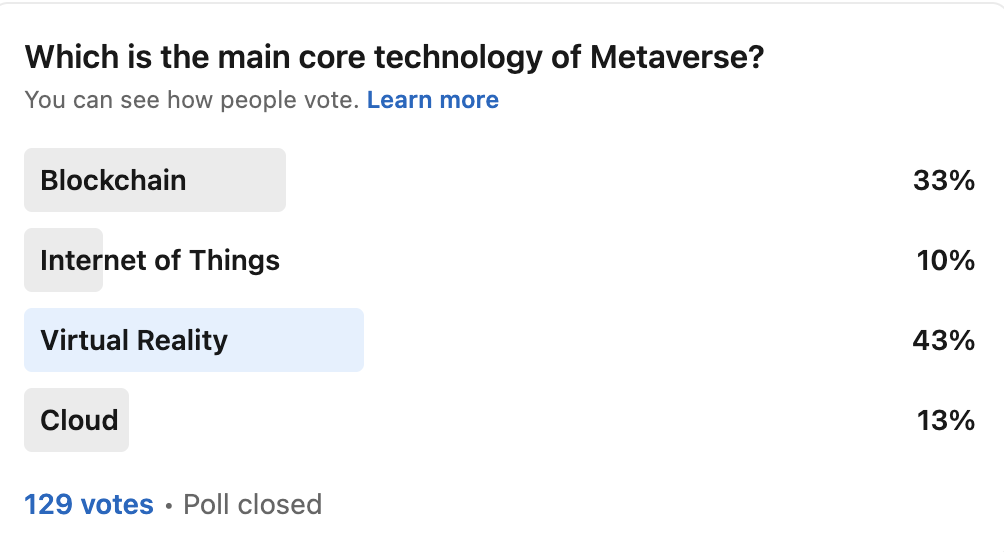
Task: Click the 13% Cloud percentage
Action: point(945,420)
